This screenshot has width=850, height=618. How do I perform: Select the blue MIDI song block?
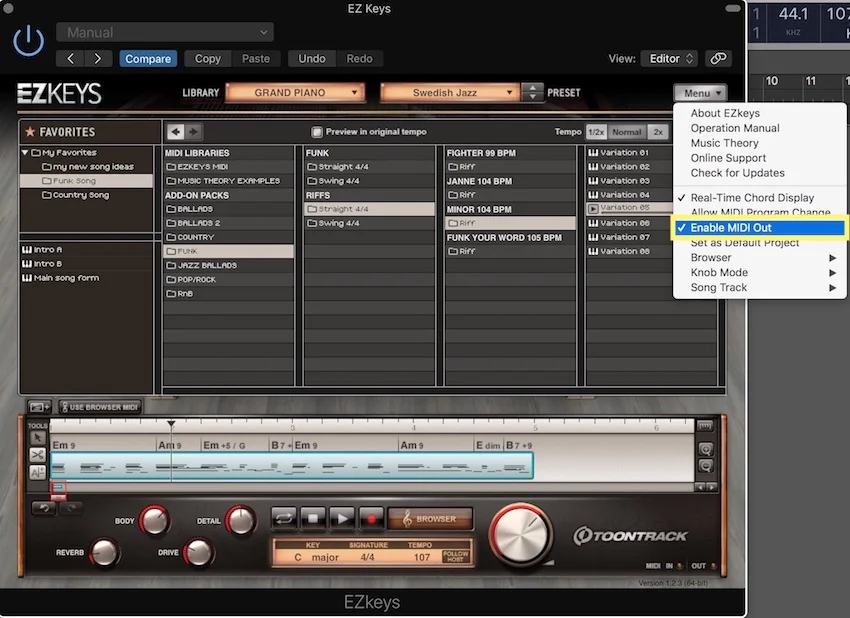(292, 466)
